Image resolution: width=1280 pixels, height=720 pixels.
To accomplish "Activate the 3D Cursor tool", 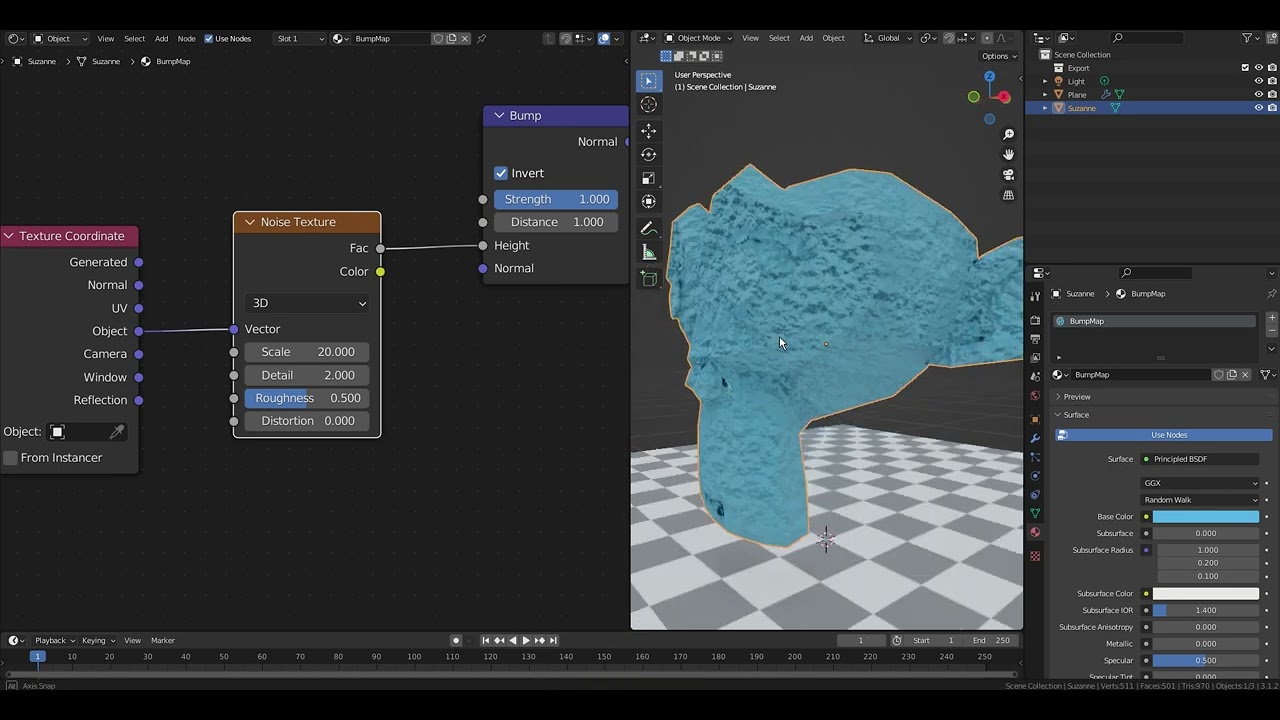I will (649, 105).
